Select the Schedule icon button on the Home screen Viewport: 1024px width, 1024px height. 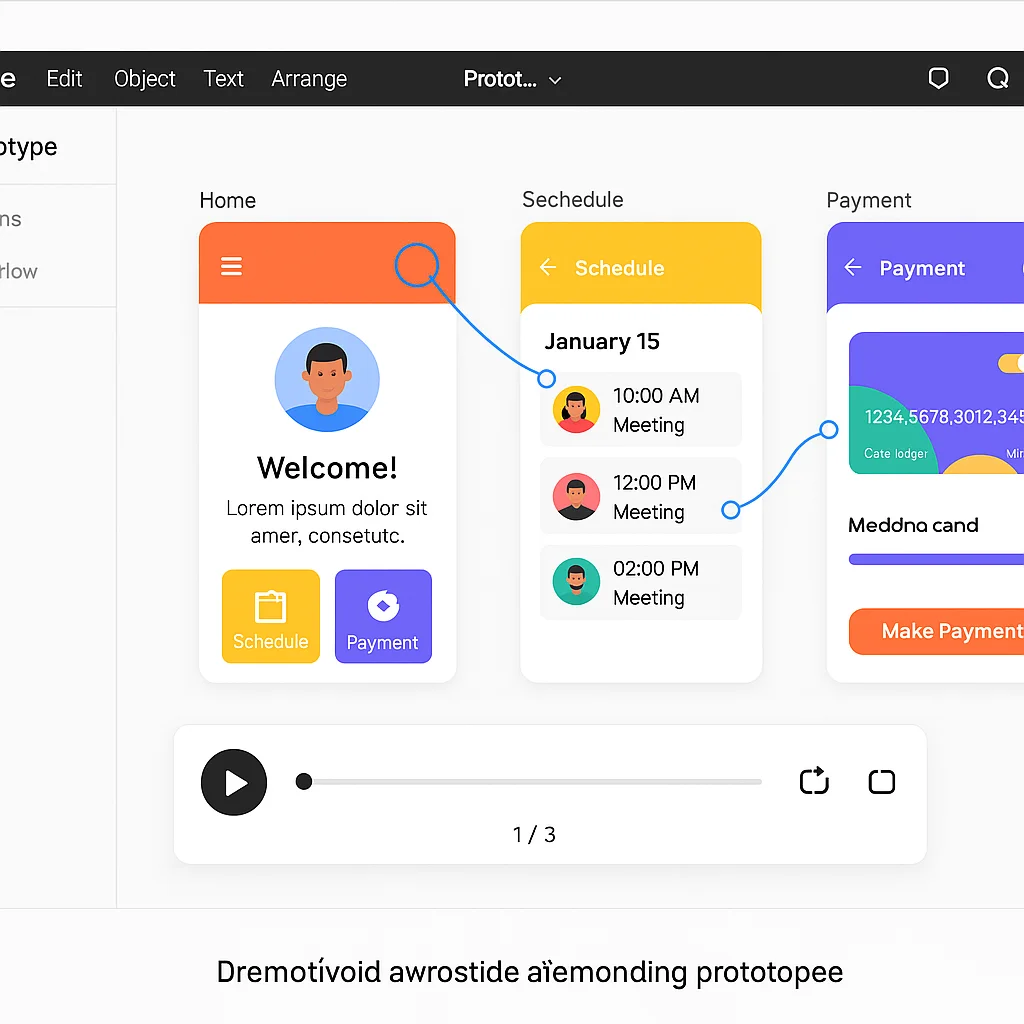[x=271, y=616]
